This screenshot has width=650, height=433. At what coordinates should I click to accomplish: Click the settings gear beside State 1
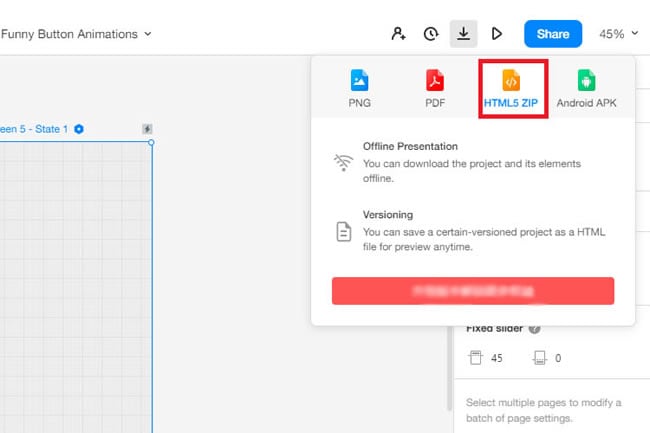(x=79, y=129)
